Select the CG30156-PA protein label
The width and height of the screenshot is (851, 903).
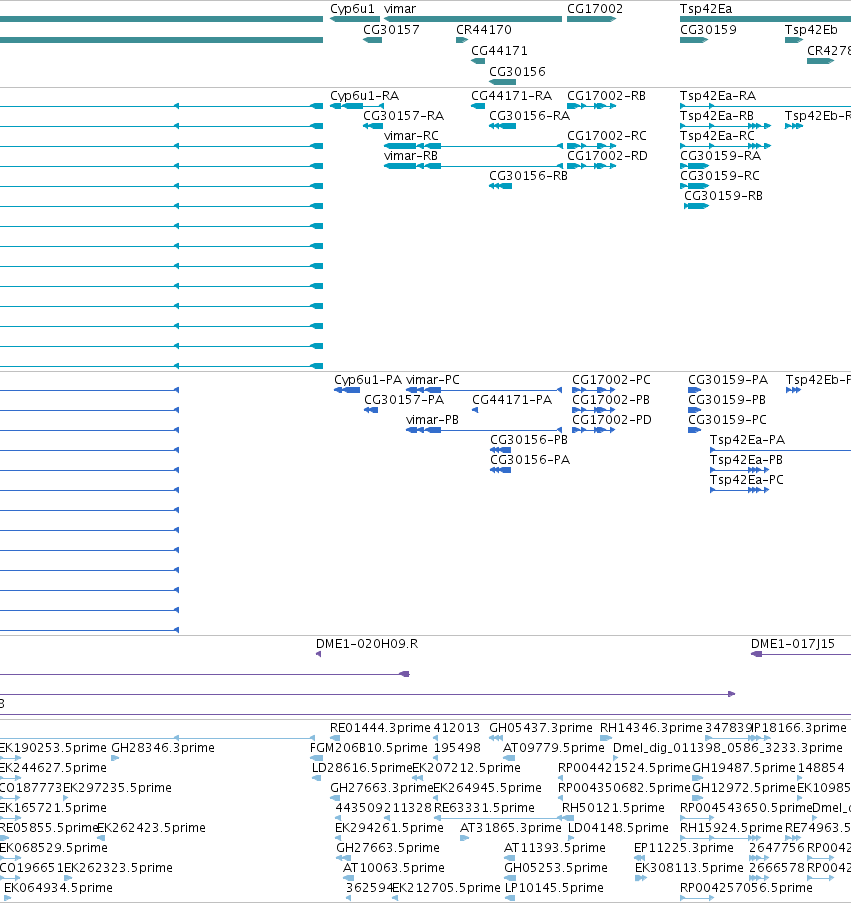click(x=530, y=460)
